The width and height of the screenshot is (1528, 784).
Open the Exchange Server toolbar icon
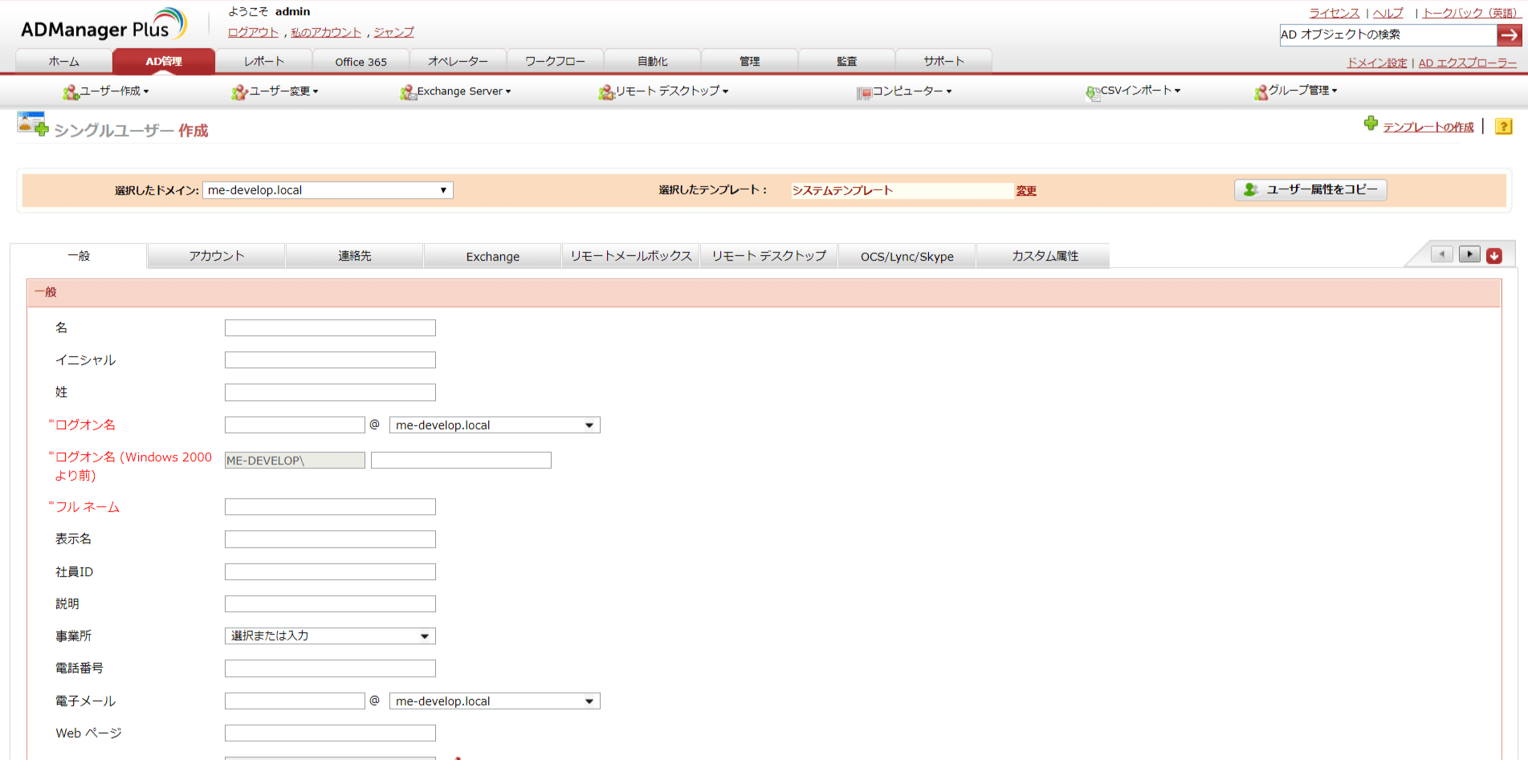pyautogui.click(x=408, y=91)
